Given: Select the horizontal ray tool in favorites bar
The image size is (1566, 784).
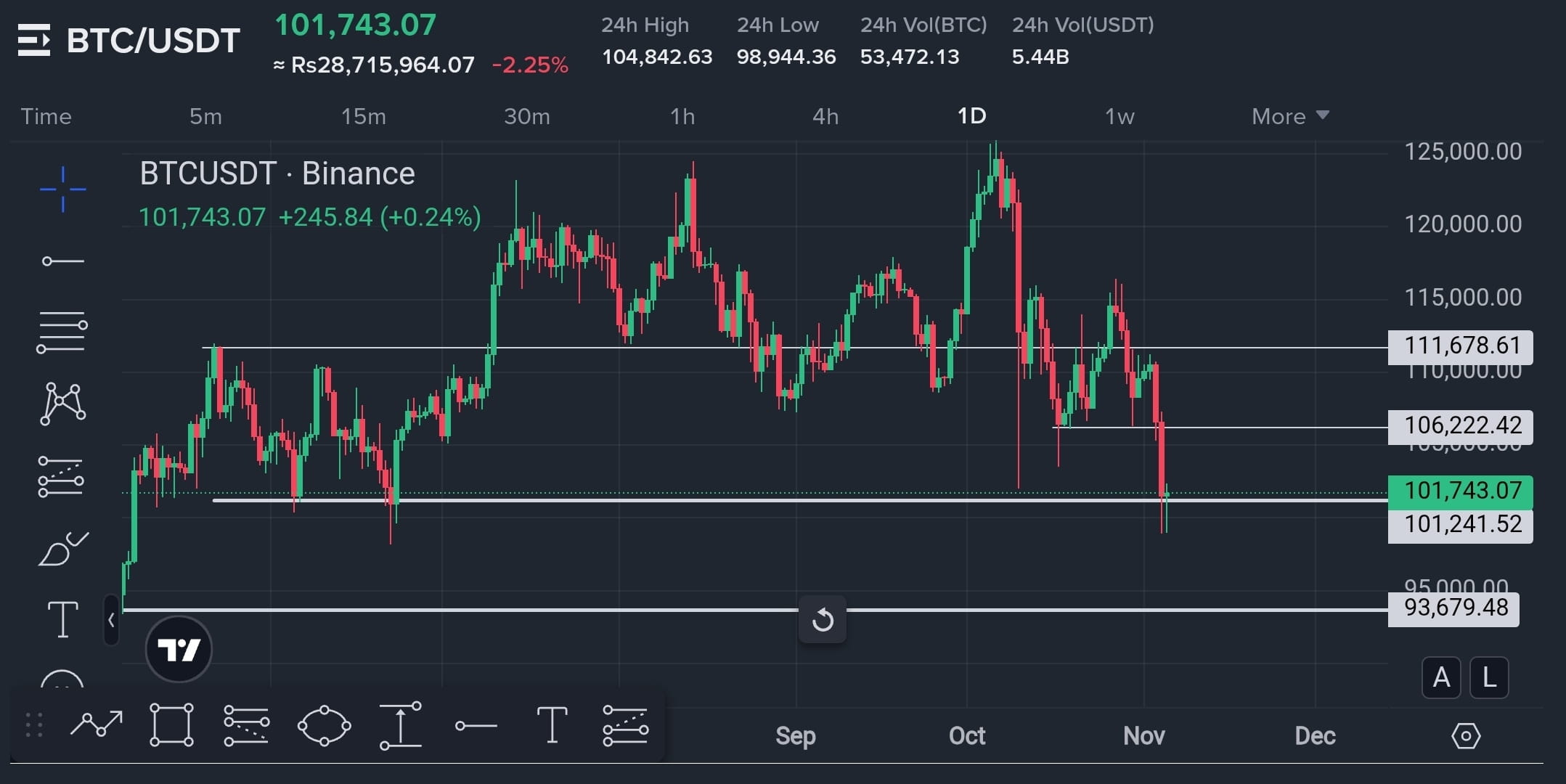Looking at the screenshot, I should (x=476, y=725).
